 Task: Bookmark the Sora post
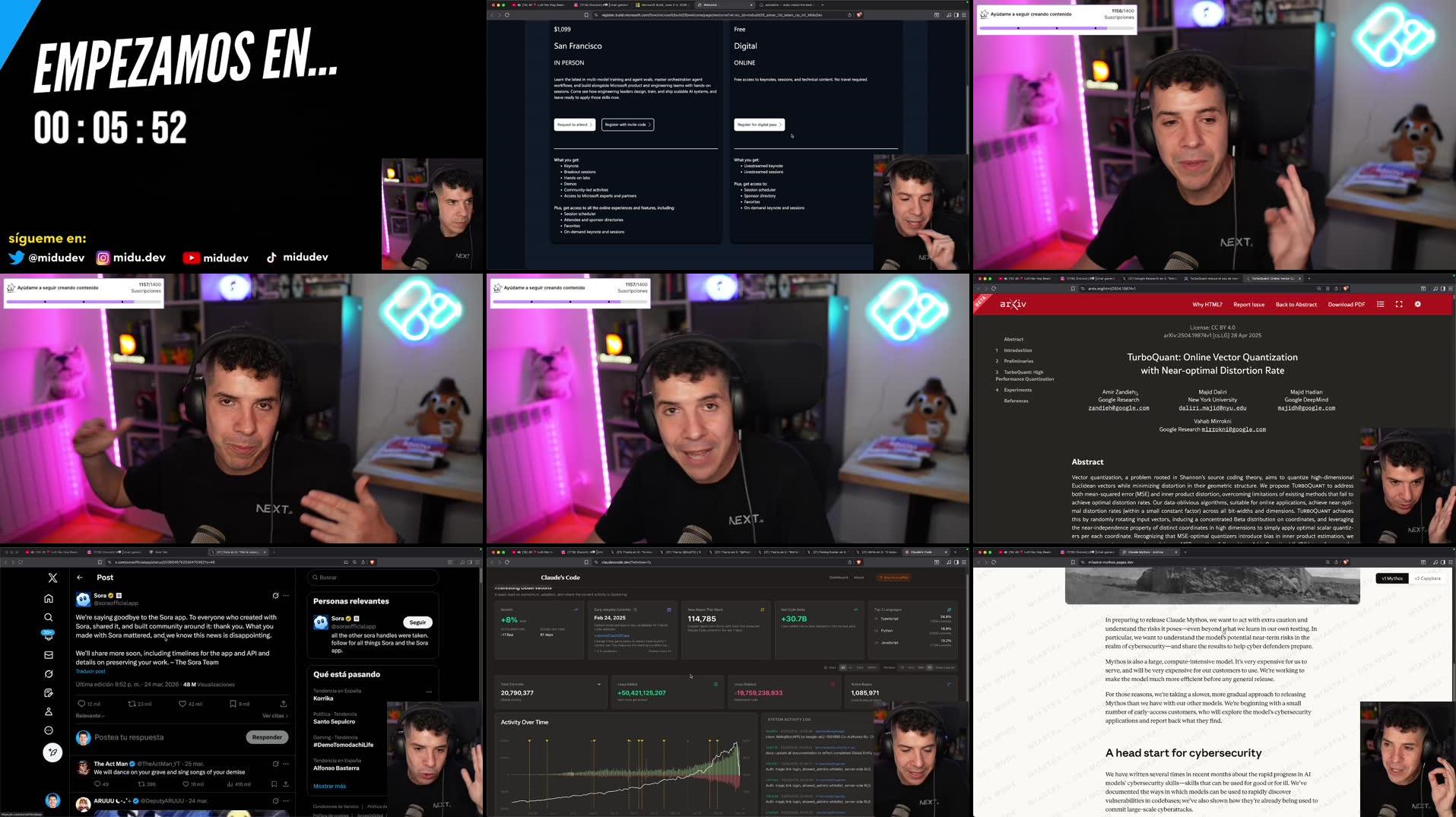click(233, 704)
